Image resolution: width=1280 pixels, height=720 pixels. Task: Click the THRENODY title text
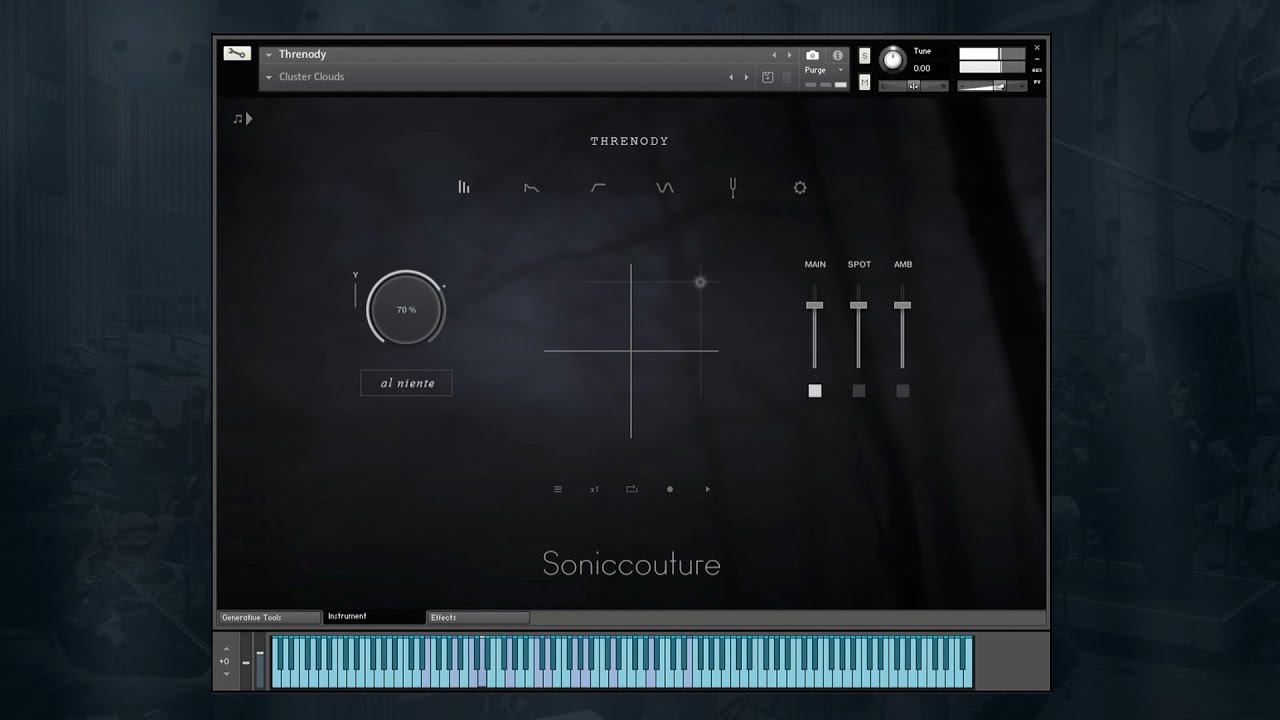click(630, 141)
